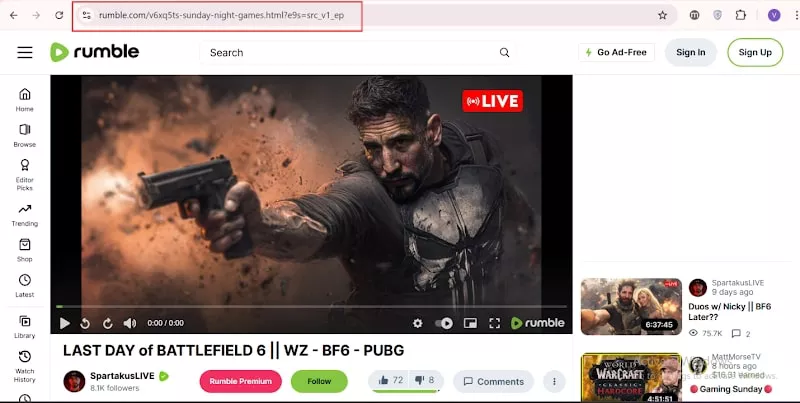
Task: Reload the page
Action: [x=59, y=15]
